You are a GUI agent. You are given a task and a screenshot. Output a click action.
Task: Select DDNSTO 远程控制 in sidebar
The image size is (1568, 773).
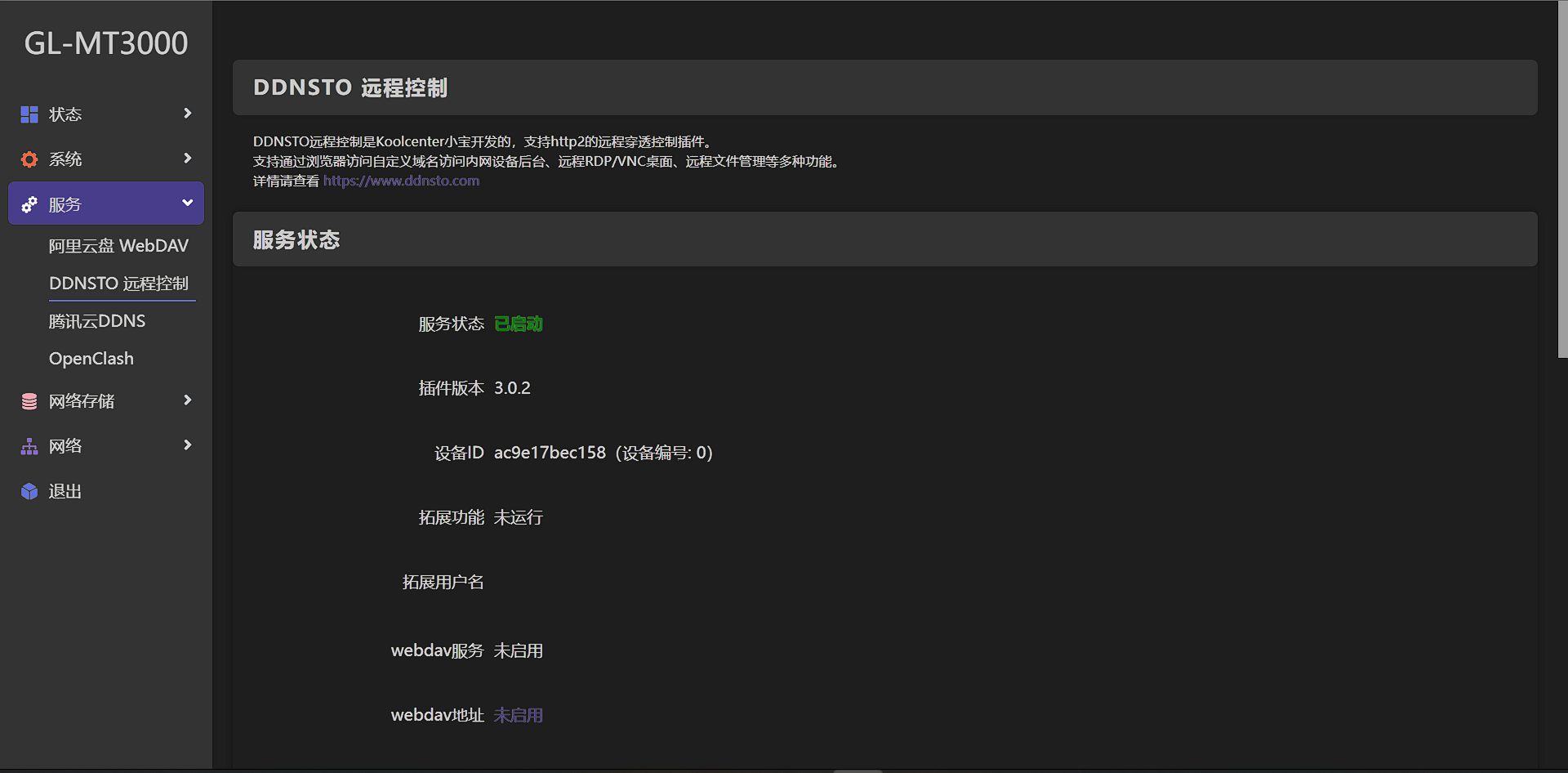tap(118, 284)
